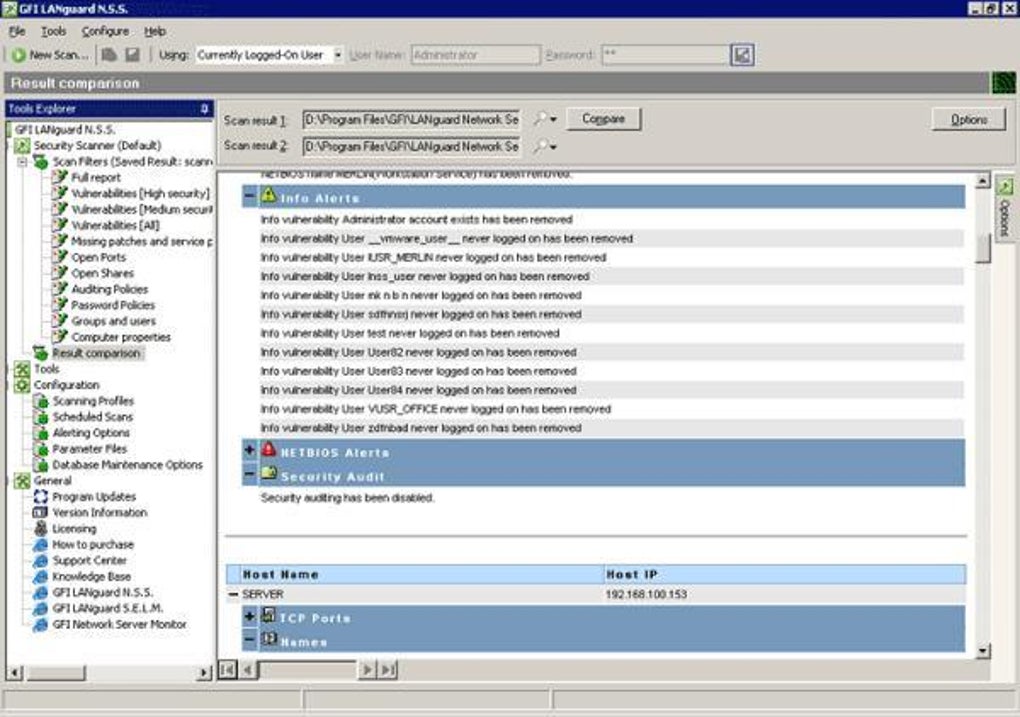Expand the TCP Ports section
Screen dimensions: 1020x717
click(x=250, y=616)
